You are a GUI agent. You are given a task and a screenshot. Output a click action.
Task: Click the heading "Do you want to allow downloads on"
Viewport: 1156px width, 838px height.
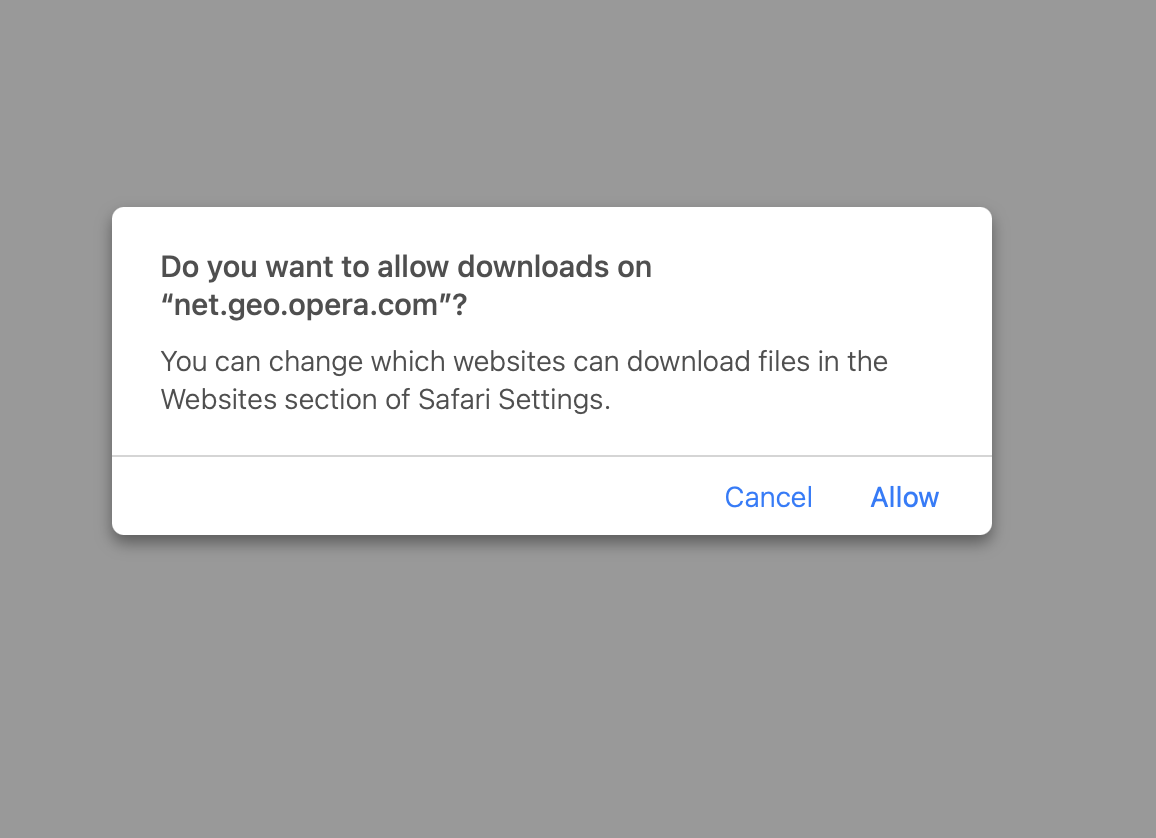point(406,268)
